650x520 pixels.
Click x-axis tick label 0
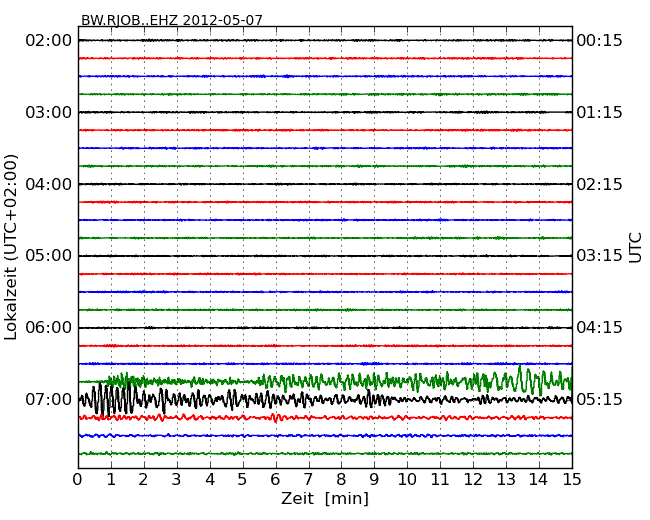click(78, 479)
